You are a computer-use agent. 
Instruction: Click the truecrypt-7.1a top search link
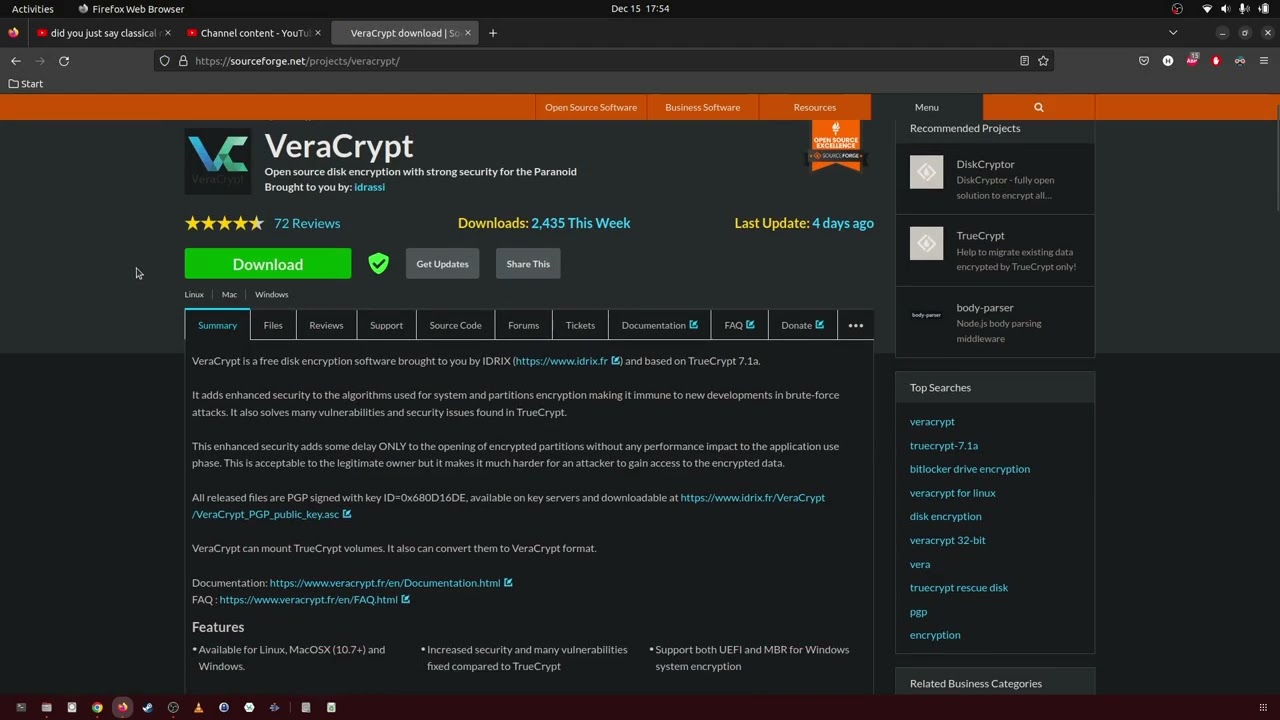coord(944,445)
